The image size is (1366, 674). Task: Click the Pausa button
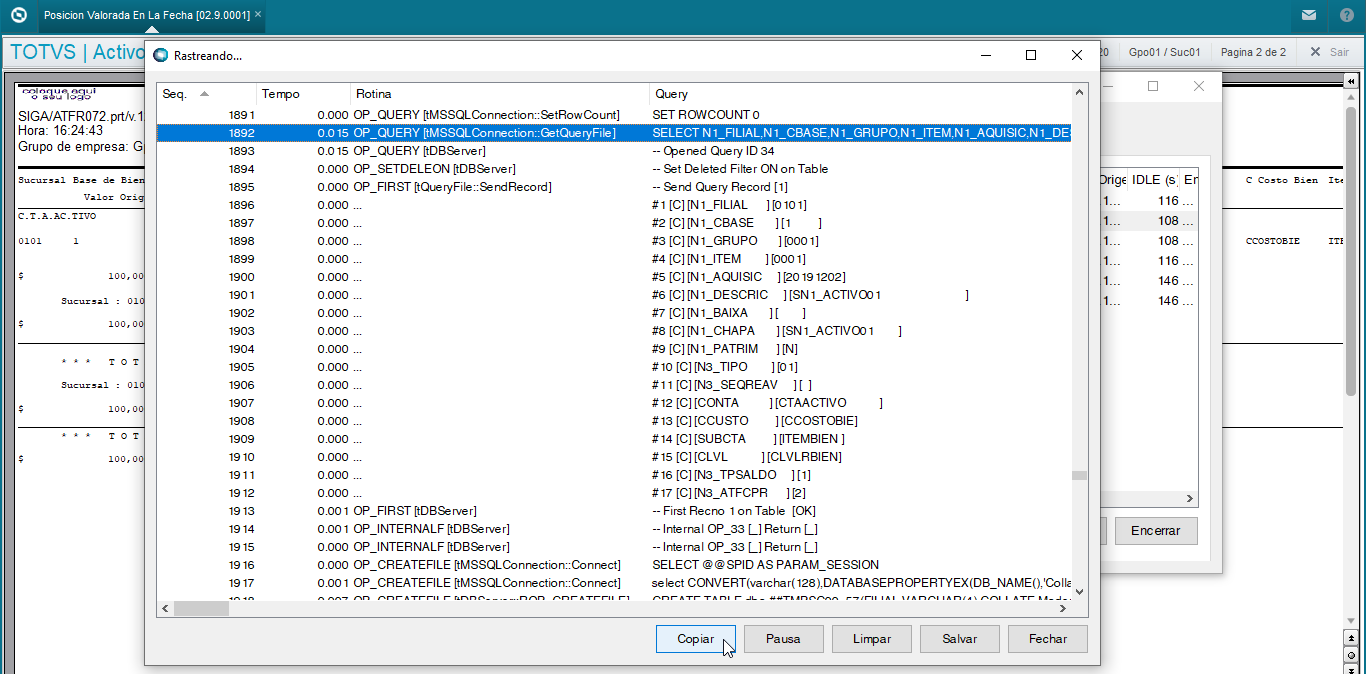784,639
